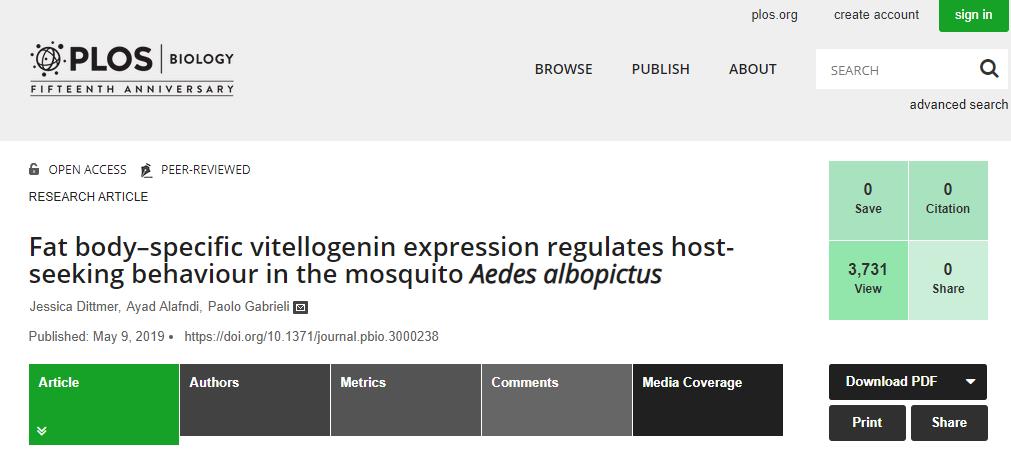The width and height of the screenshot is (1011, 457).
Task: Click into the Search input field
Action: [x=895, y=70]
